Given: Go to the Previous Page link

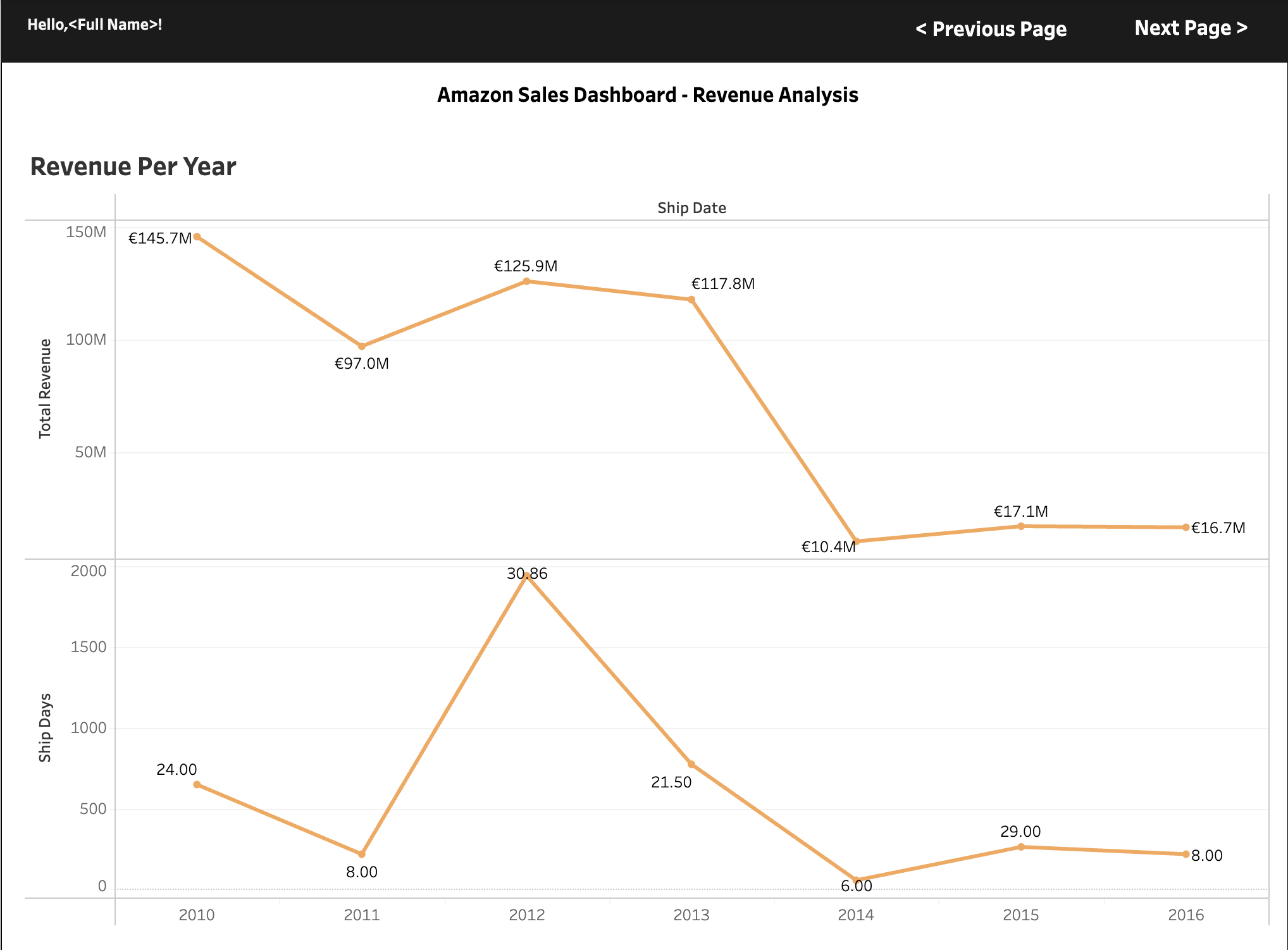Looking at the screenshot, I should pos(991,29).
